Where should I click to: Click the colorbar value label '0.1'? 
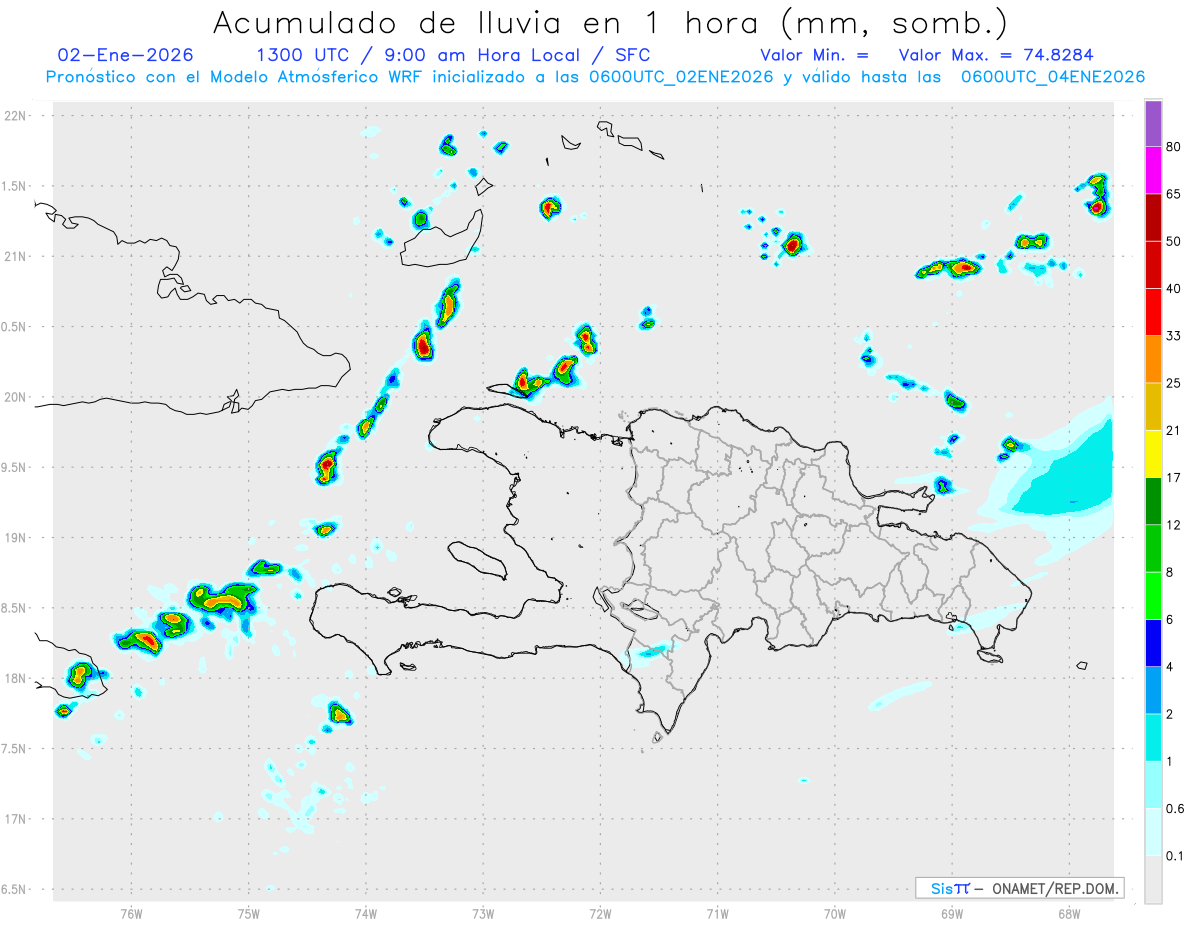tap(1175, 856)
